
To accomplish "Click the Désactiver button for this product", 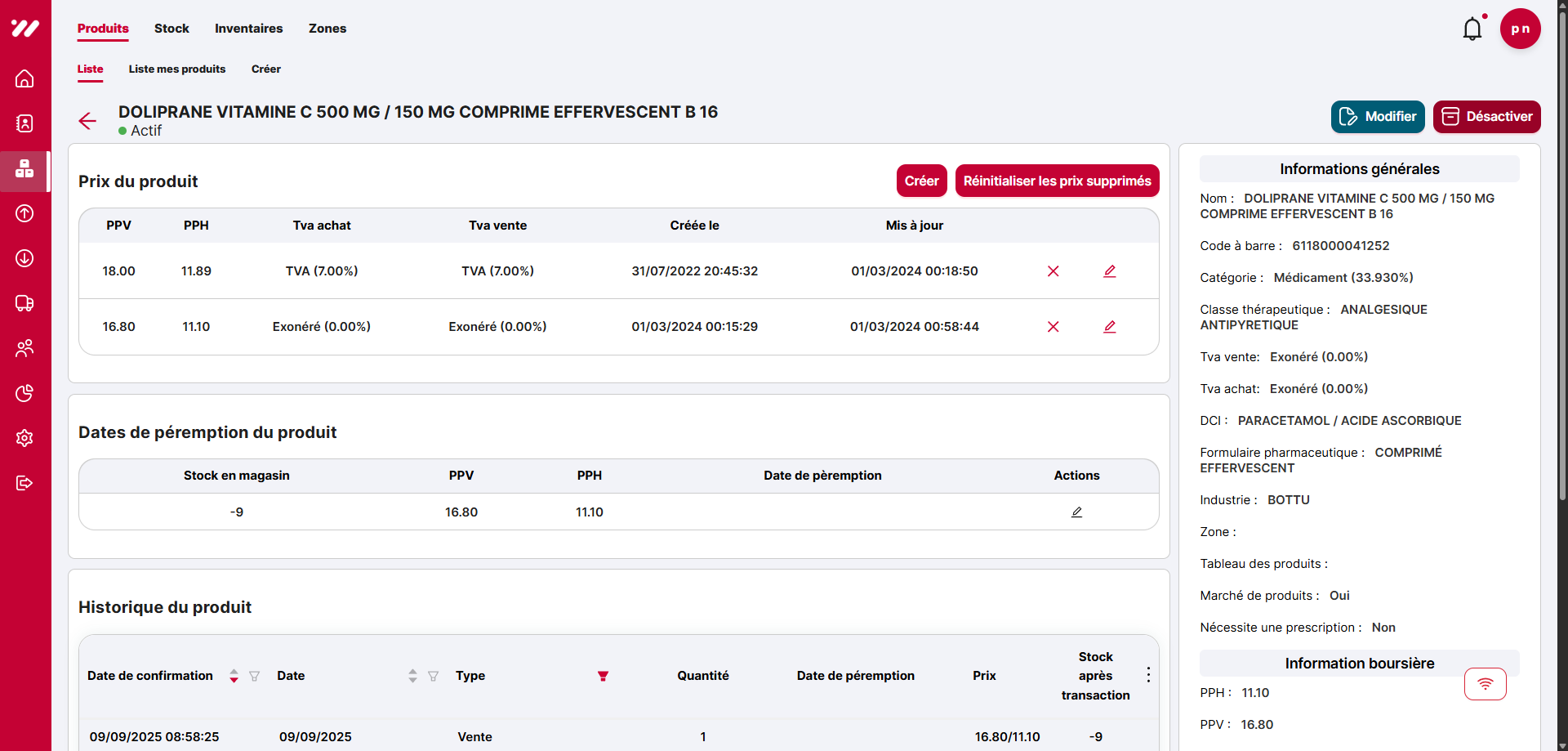I will coord(1486,116).
